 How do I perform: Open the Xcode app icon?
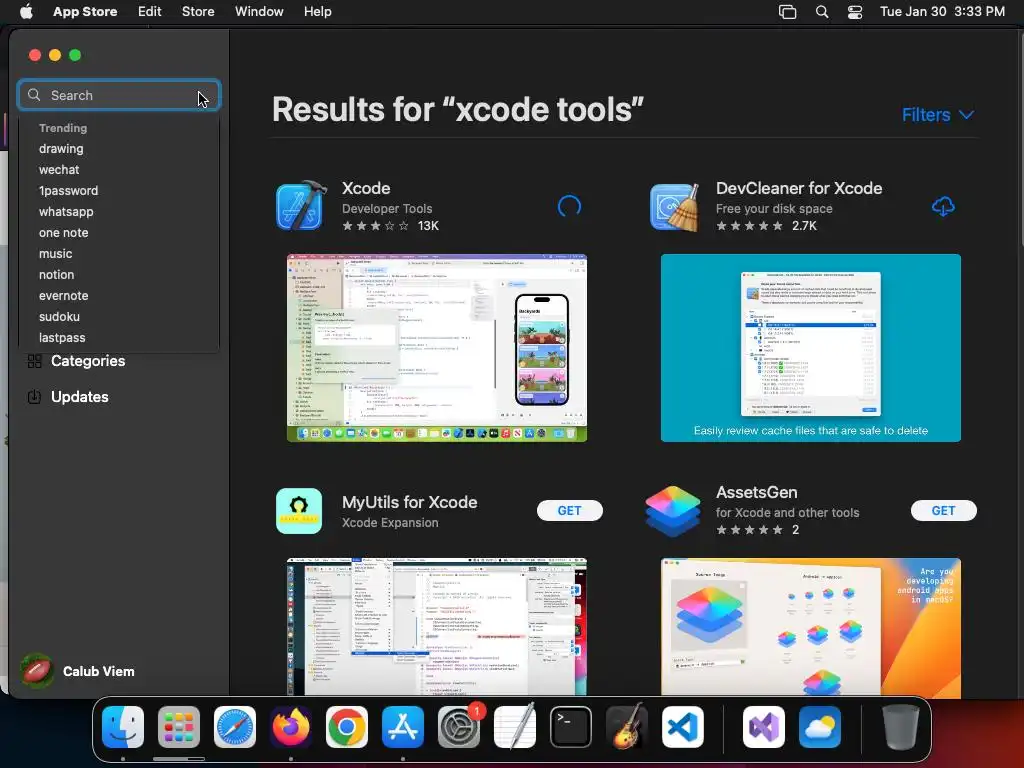click(299, 206)
